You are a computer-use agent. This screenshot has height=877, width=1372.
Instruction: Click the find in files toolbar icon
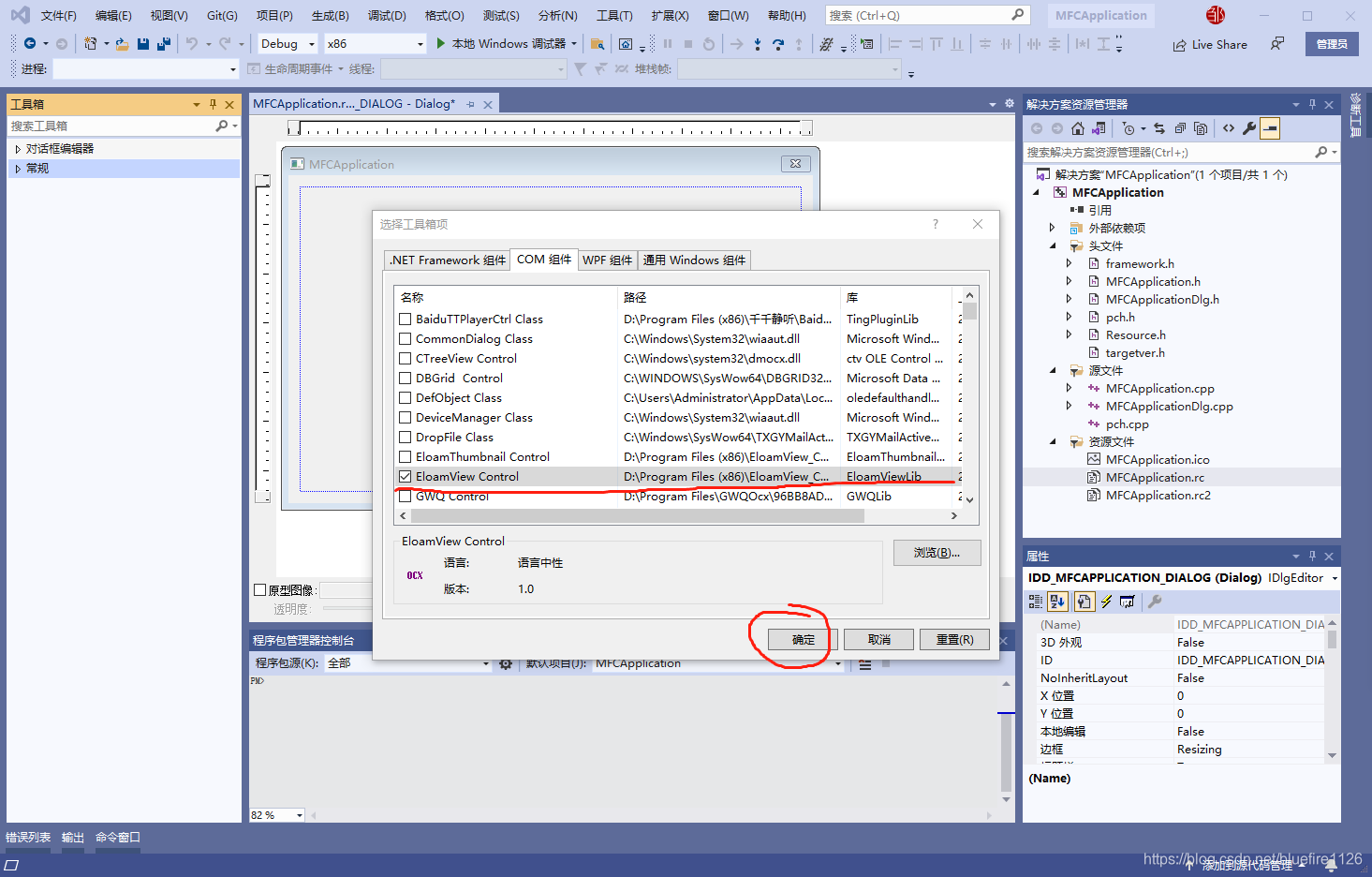[597, 44]
